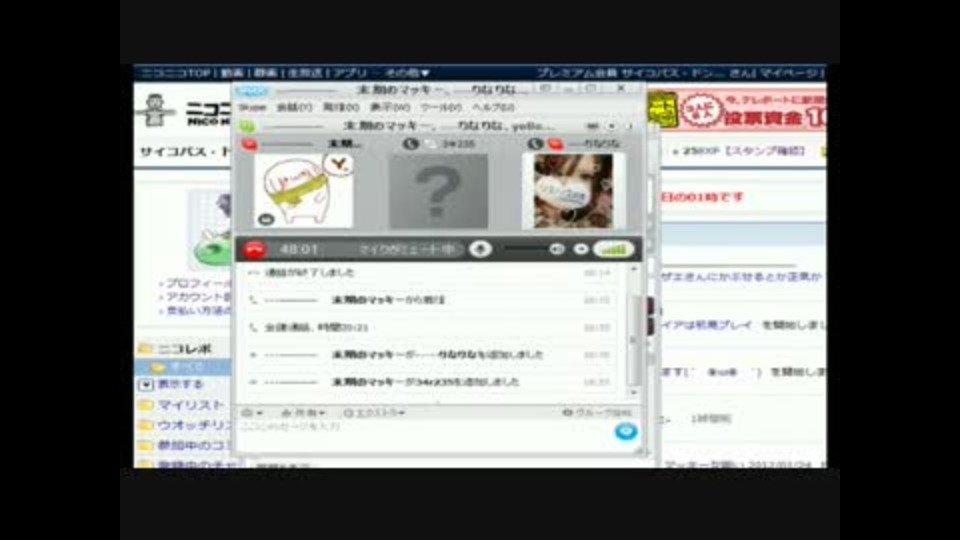Select the cartoon character participant avatar
The image size is (960, 540).
(304, 191)
